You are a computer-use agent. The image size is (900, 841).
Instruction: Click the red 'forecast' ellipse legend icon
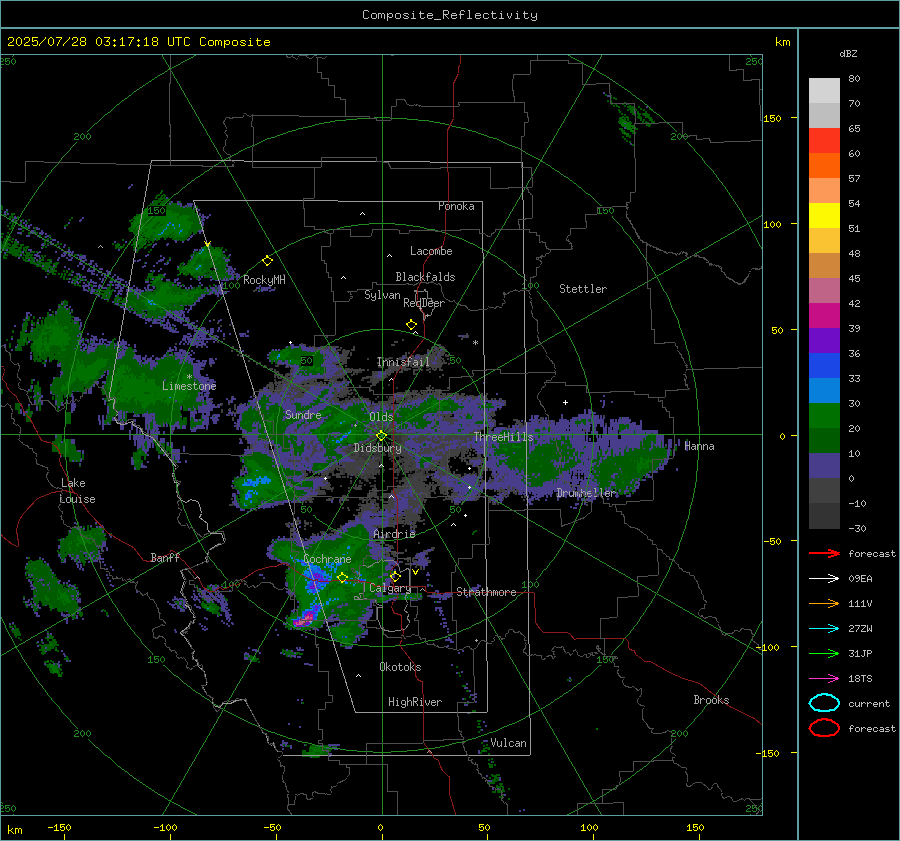click(824, 728)
